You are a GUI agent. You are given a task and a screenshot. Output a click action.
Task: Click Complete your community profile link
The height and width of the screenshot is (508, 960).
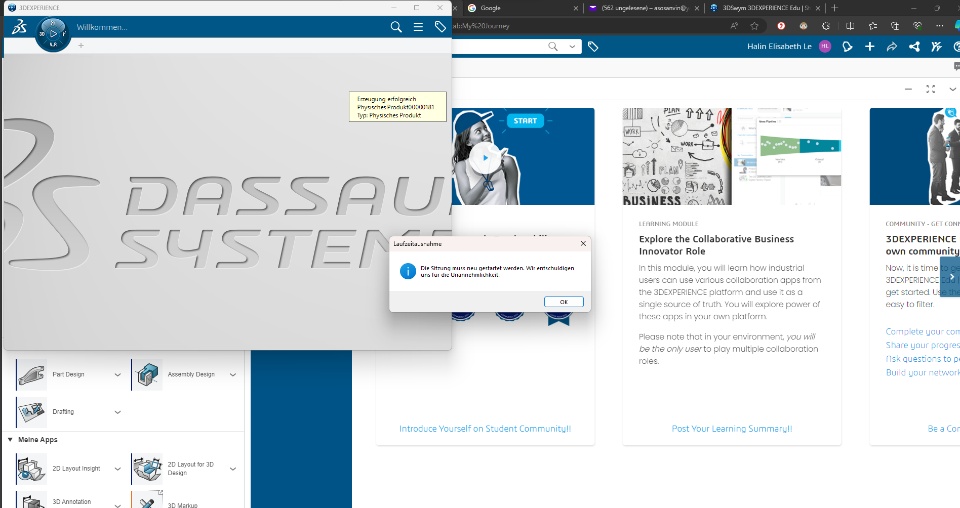coord(922,331)
